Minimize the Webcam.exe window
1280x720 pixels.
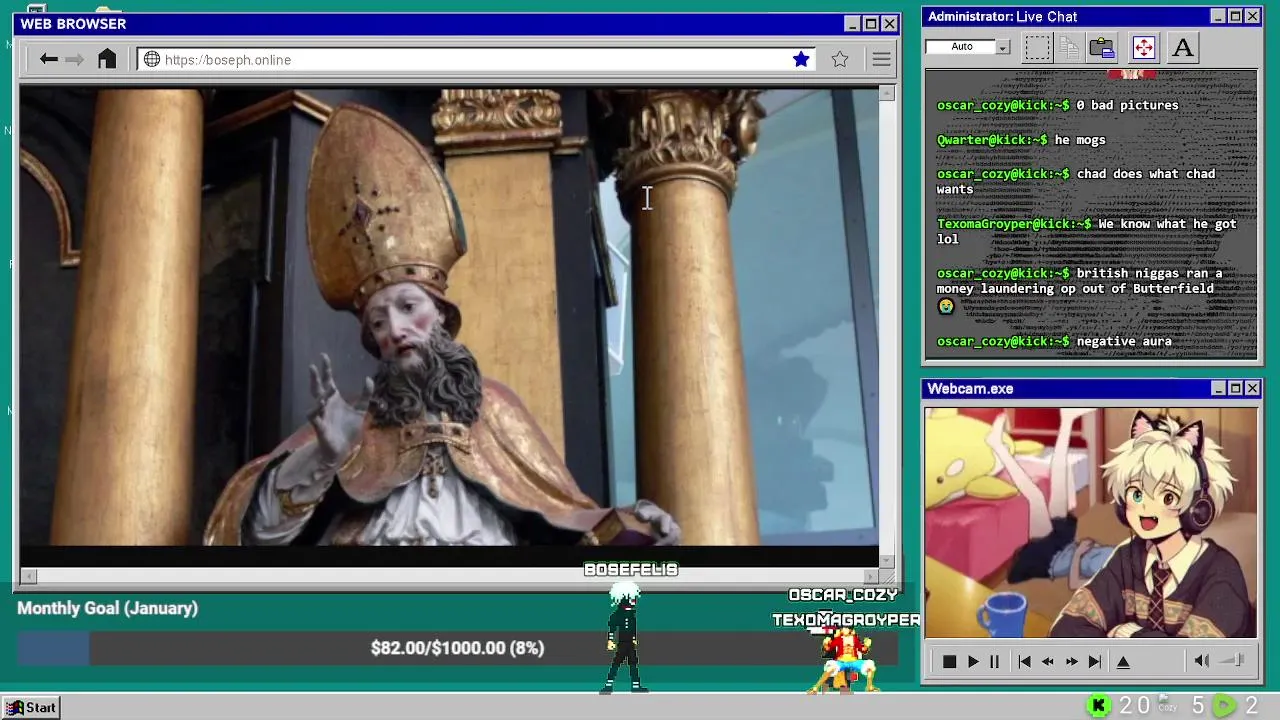pos(1218,389)
